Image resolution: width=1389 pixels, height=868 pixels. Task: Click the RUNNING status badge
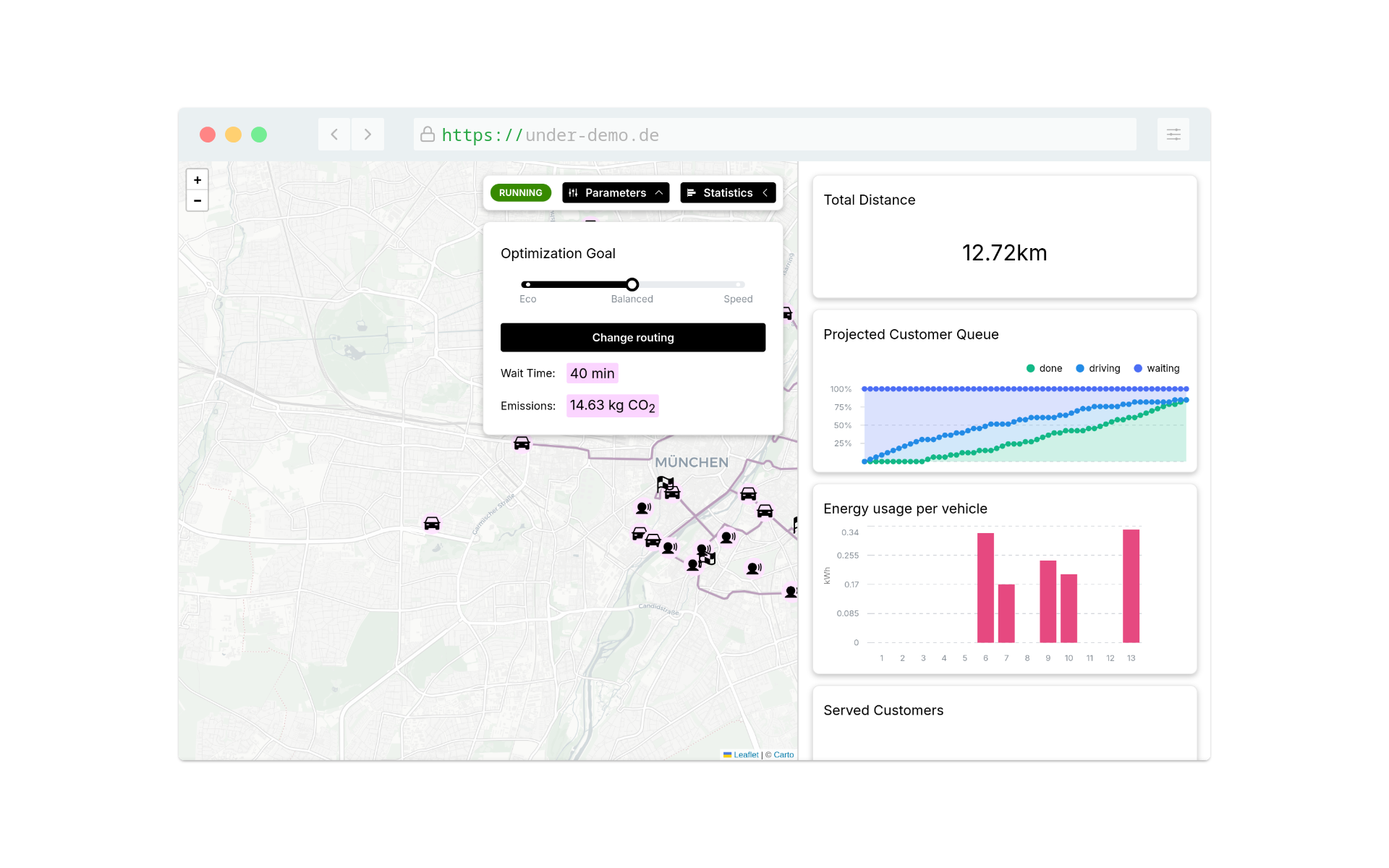coord(520,192)
